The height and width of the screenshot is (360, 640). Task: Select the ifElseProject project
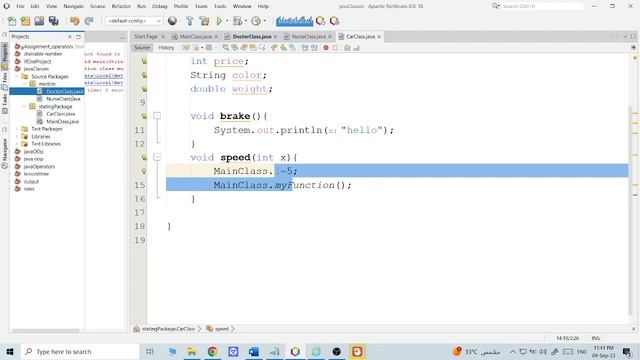[38, 61]
